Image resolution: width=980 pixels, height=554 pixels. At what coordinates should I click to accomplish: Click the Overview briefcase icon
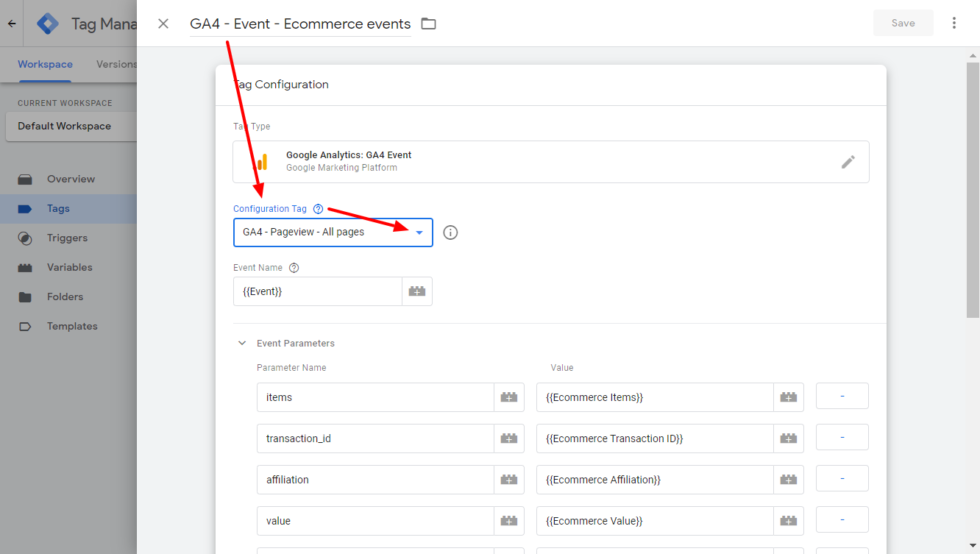(x=25, y=179)
